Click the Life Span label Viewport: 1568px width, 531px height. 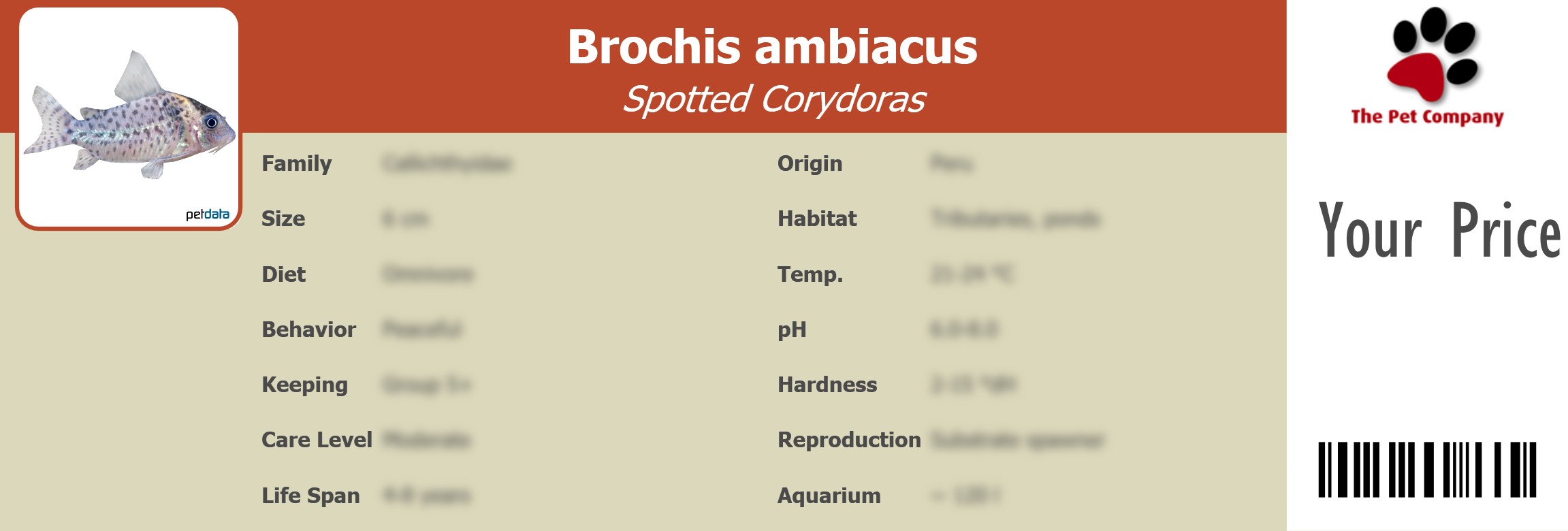[310, 496]
